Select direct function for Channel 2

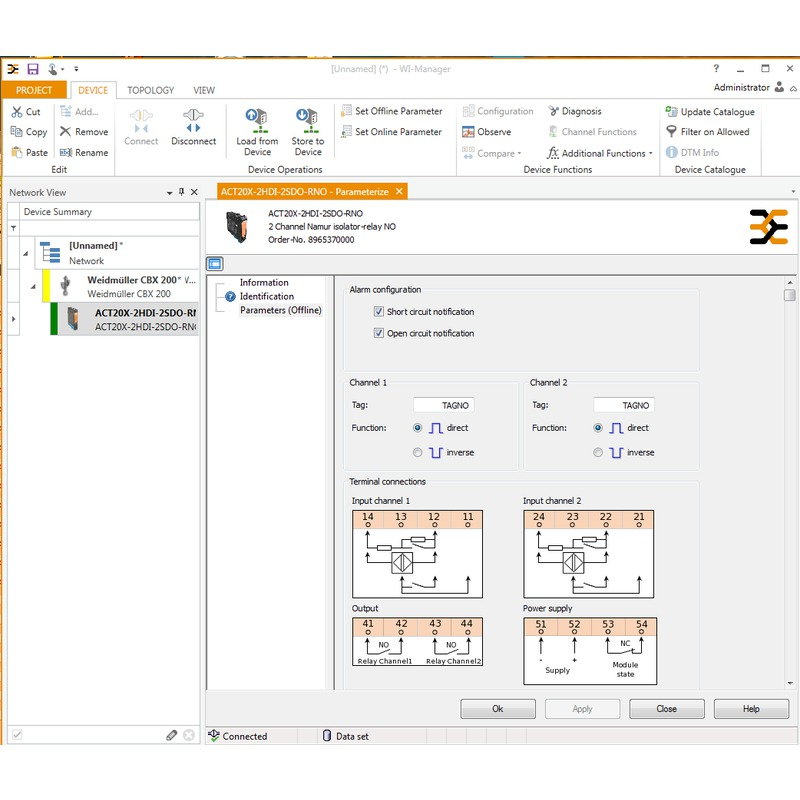point(598,428)
